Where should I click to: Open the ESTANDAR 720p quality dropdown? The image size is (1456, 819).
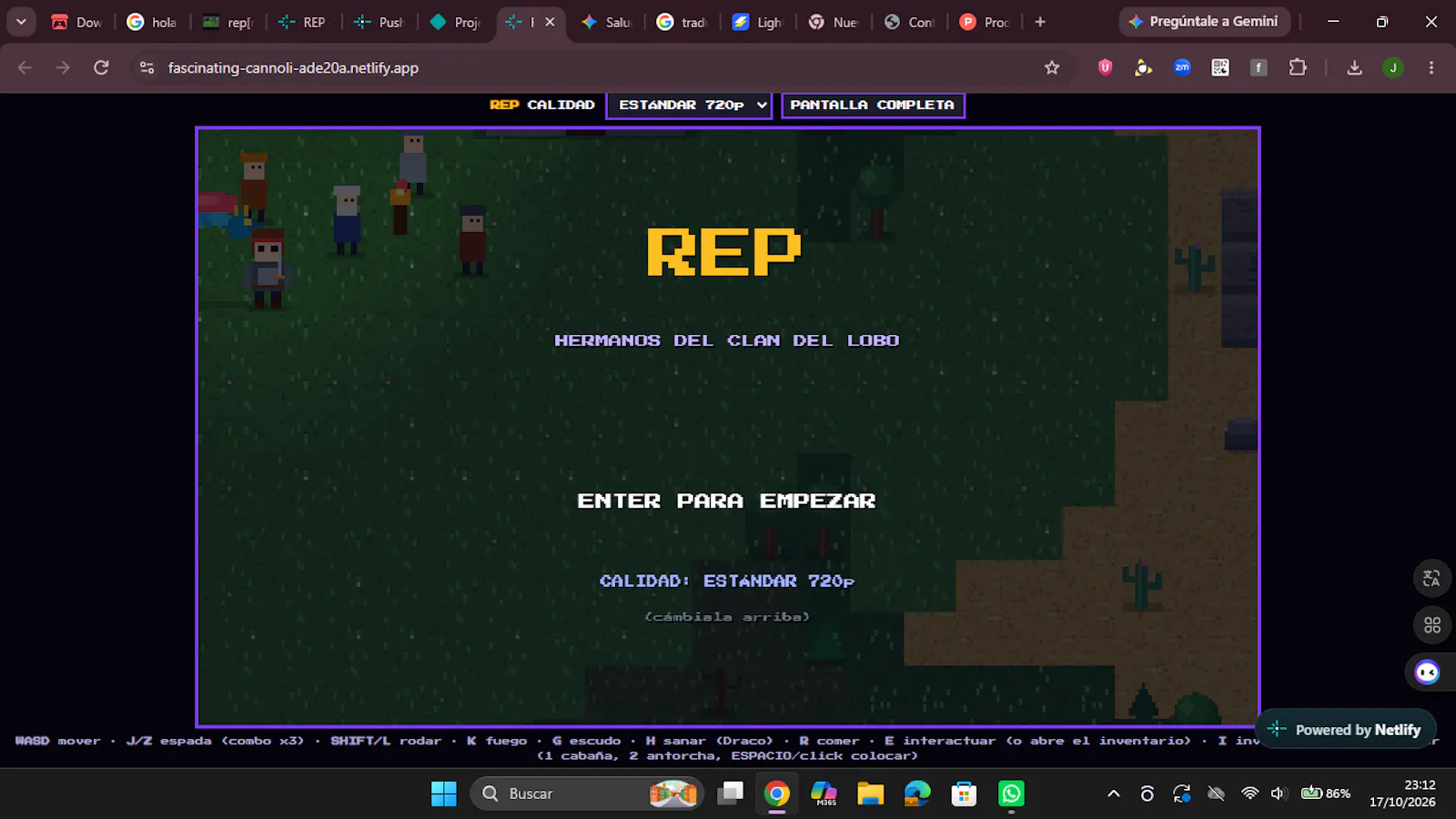pos(689,106)
